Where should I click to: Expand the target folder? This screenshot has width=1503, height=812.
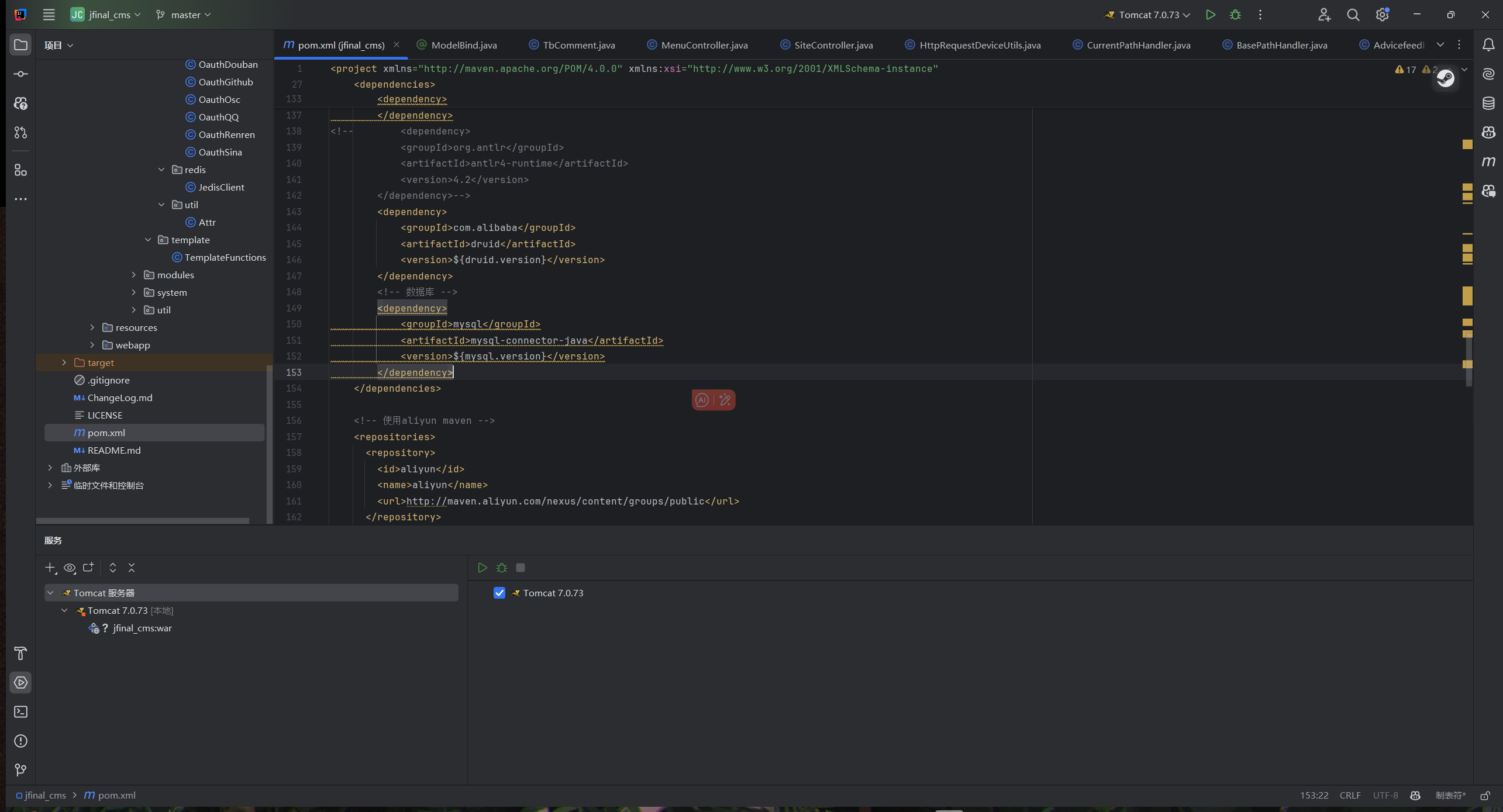(64, 362)
